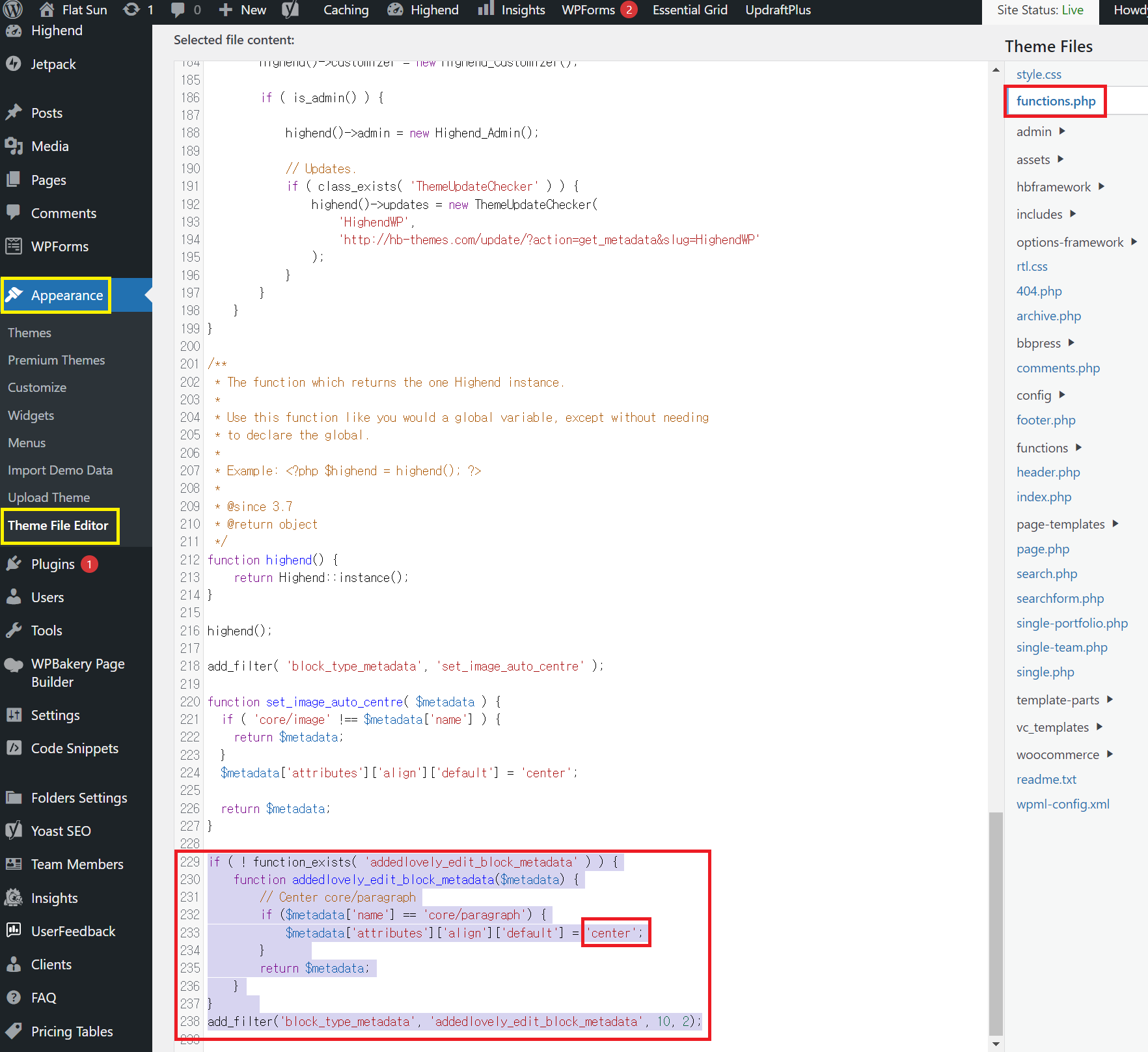Image resolution: width=1148 pixels, height=1052 pixels.
Task: Open the functions.php file
Action: click(1056, 101)
